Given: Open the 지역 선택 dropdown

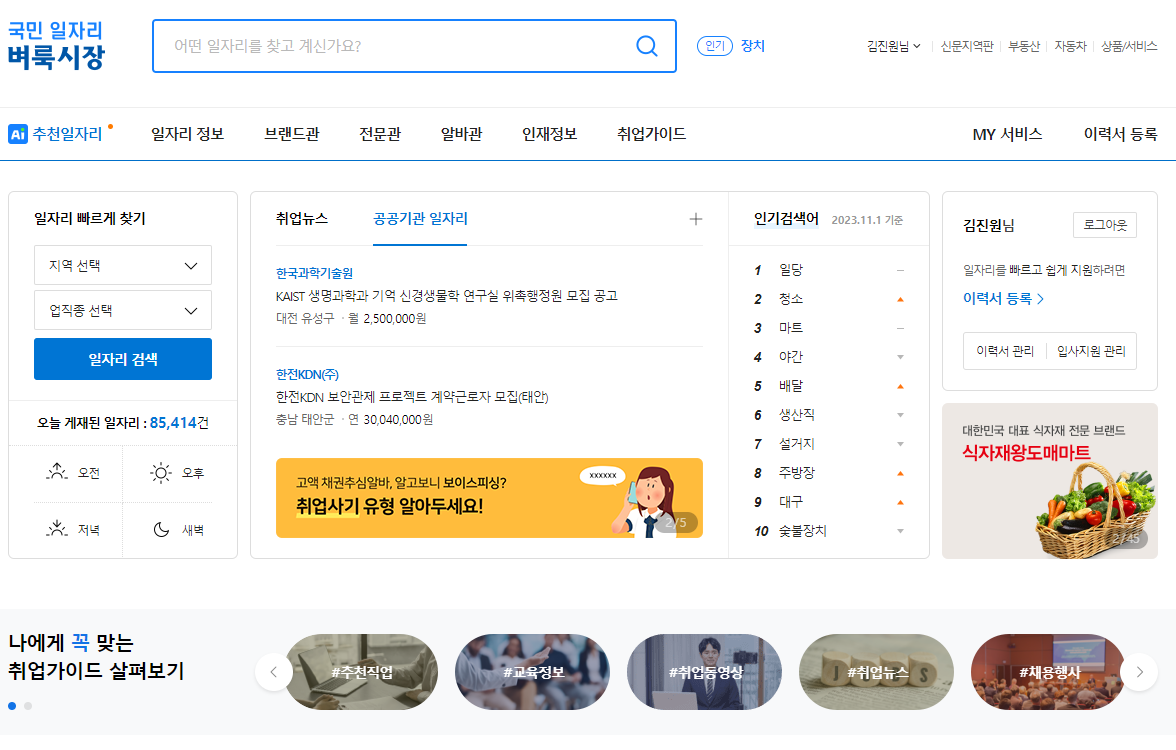Looking at the screenshot, I should click(x=122, y=264).
